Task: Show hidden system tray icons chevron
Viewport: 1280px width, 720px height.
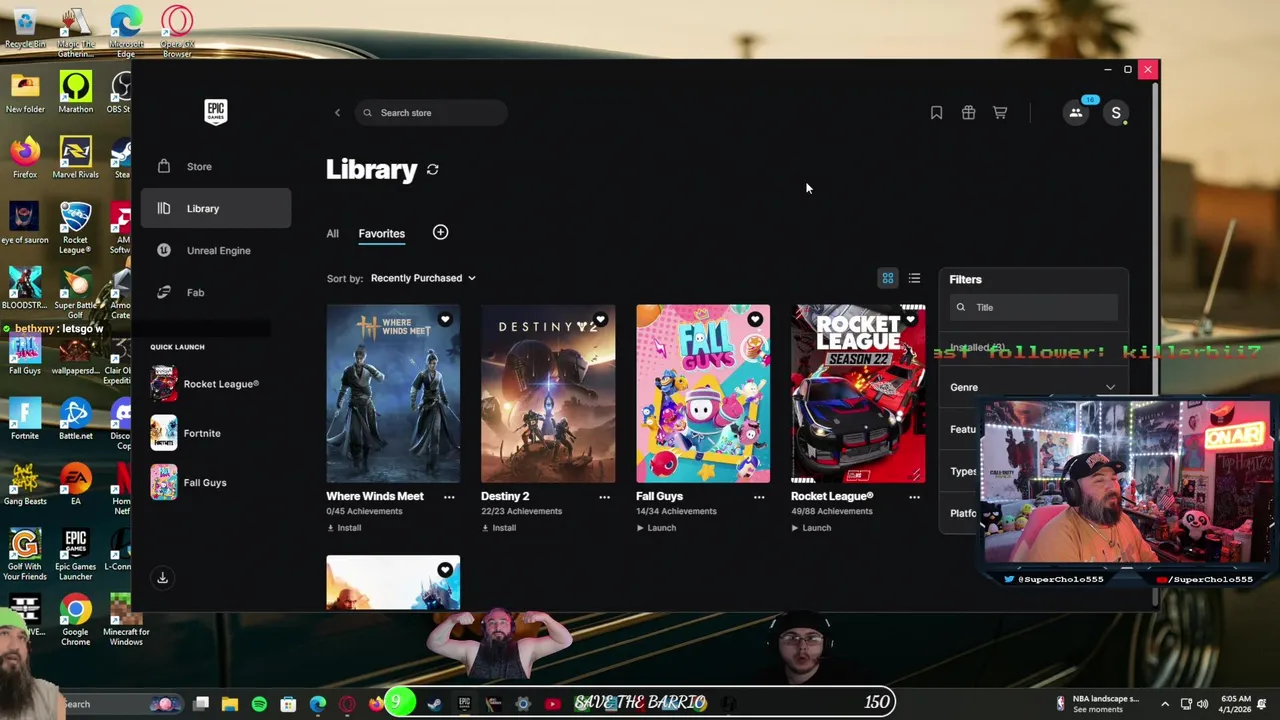Action: point(1165,704)
